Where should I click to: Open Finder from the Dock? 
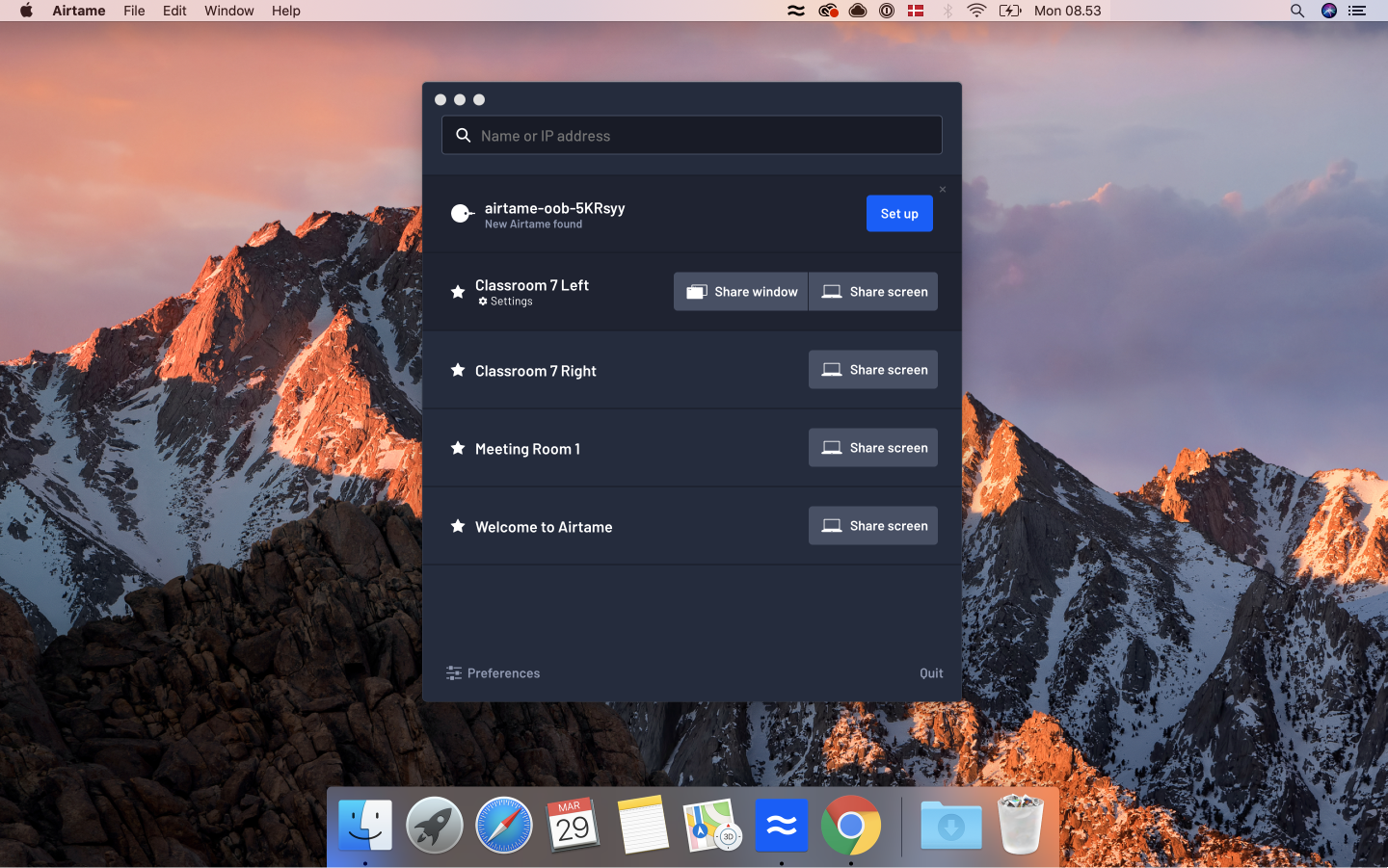click(x=365, y=826)
